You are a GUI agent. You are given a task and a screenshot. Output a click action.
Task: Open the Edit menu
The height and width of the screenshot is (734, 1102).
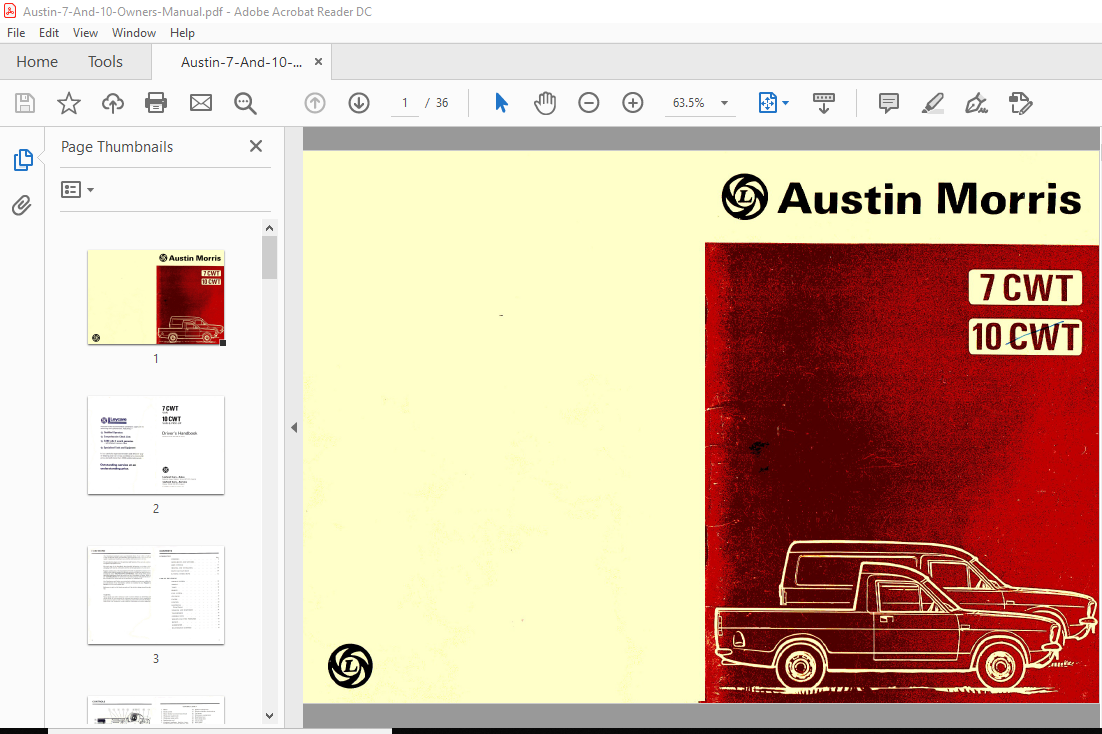tap(48, 33)
